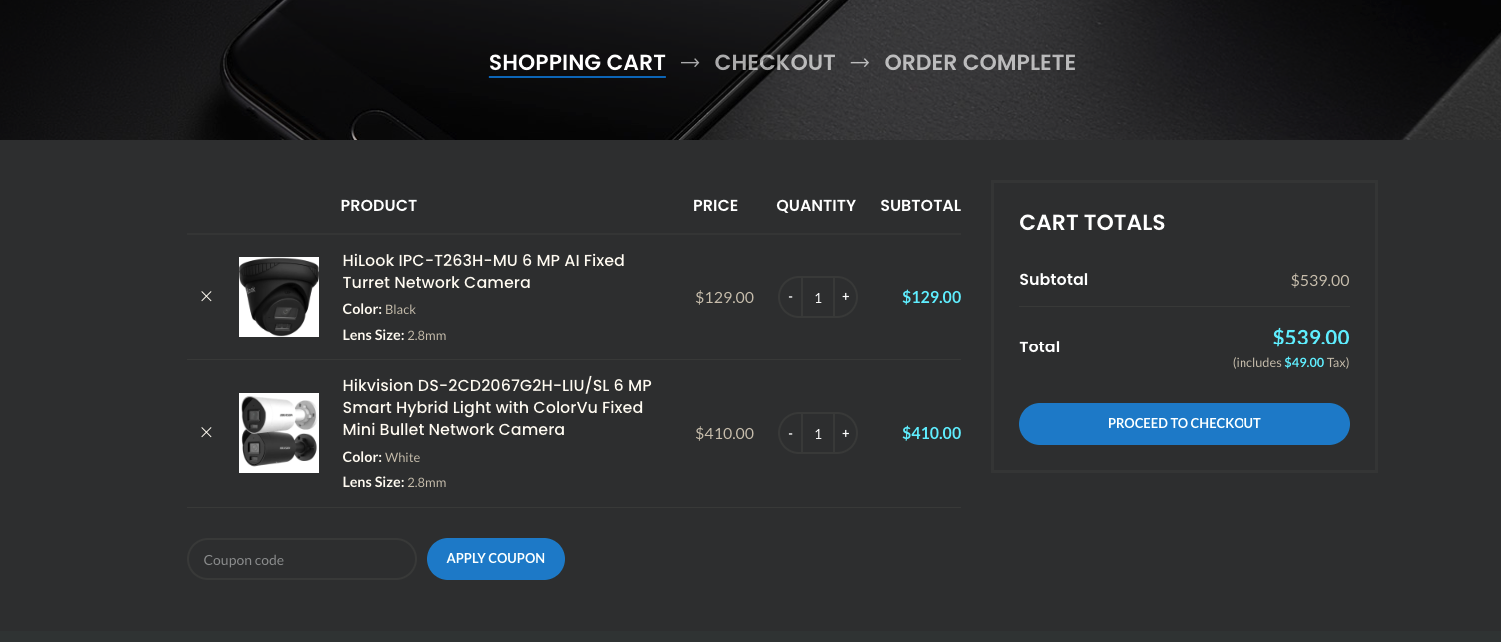Decrease quantity of HiLook turret camera
The height and width of the screenshot is (642, 1501).
pos(791,297)
